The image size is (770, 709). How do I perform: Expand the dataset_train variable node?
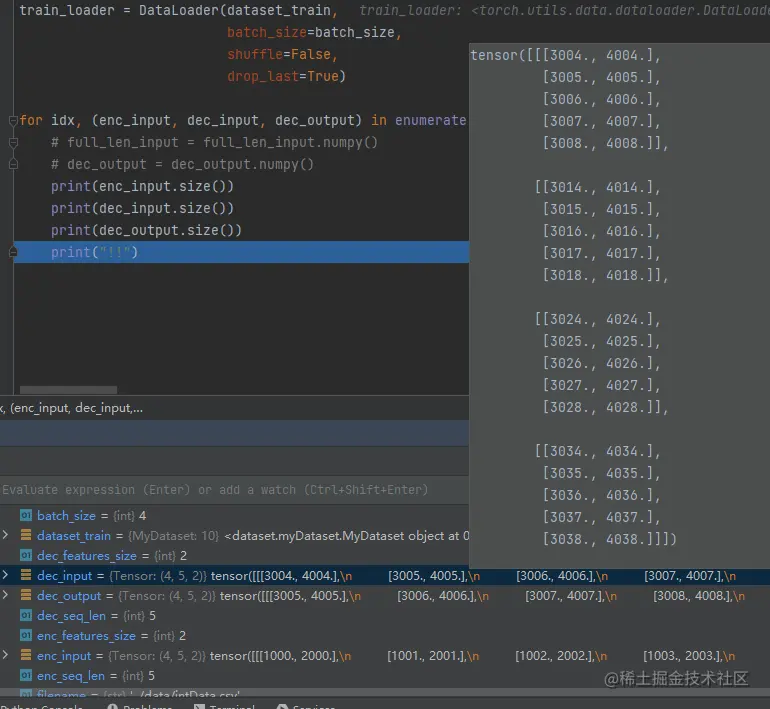[x=5, y=535]
